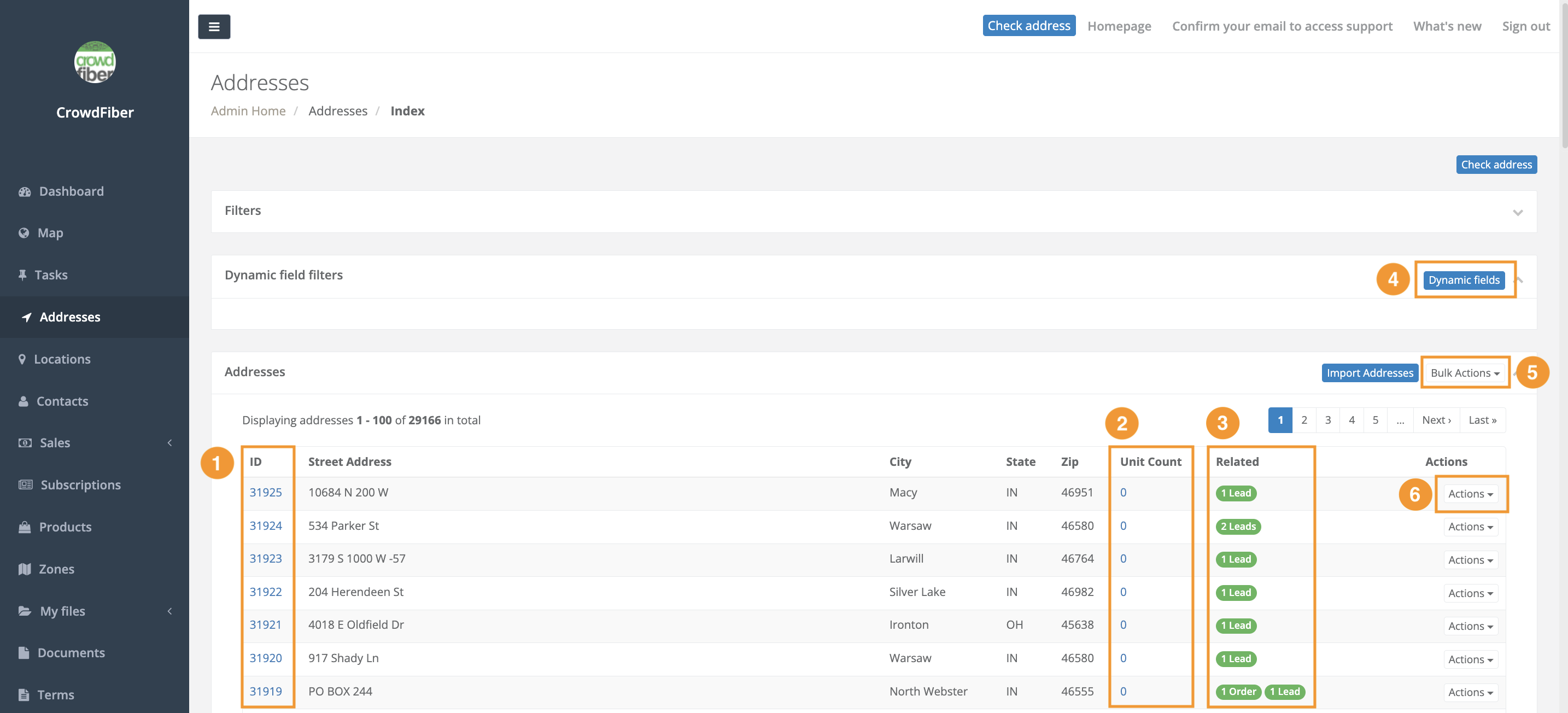The image size is (1568, 713).
Task: Collapse the Filters panel
Action: [1518, 213]
